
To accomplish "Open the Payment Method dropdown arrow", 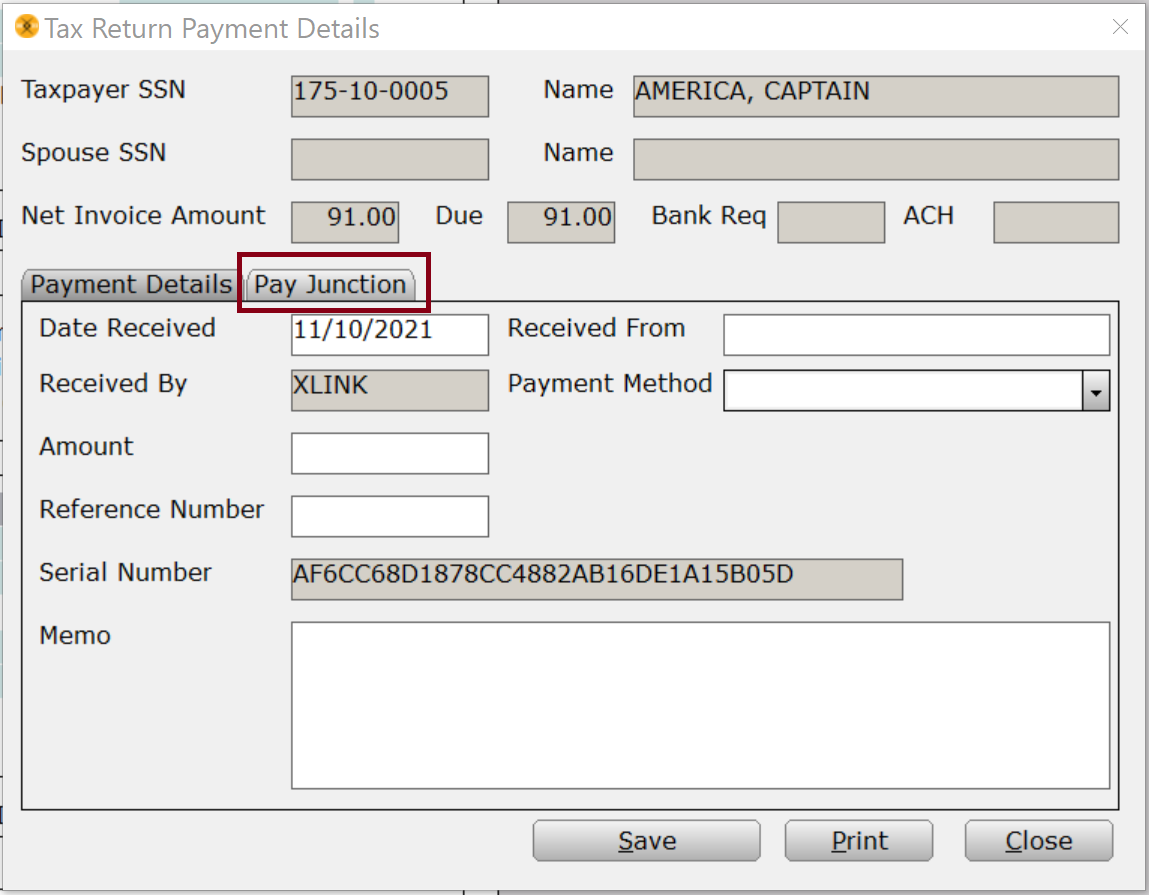I will pos(1096,391).
